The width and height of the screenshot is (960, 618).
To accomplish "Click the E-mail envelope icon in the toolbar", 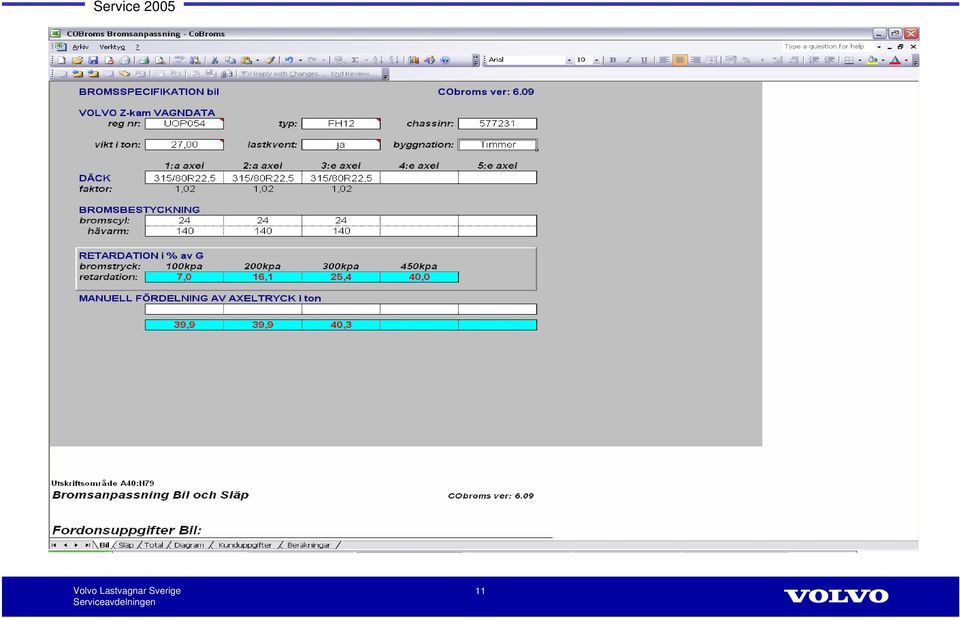I will click(126, 60).
